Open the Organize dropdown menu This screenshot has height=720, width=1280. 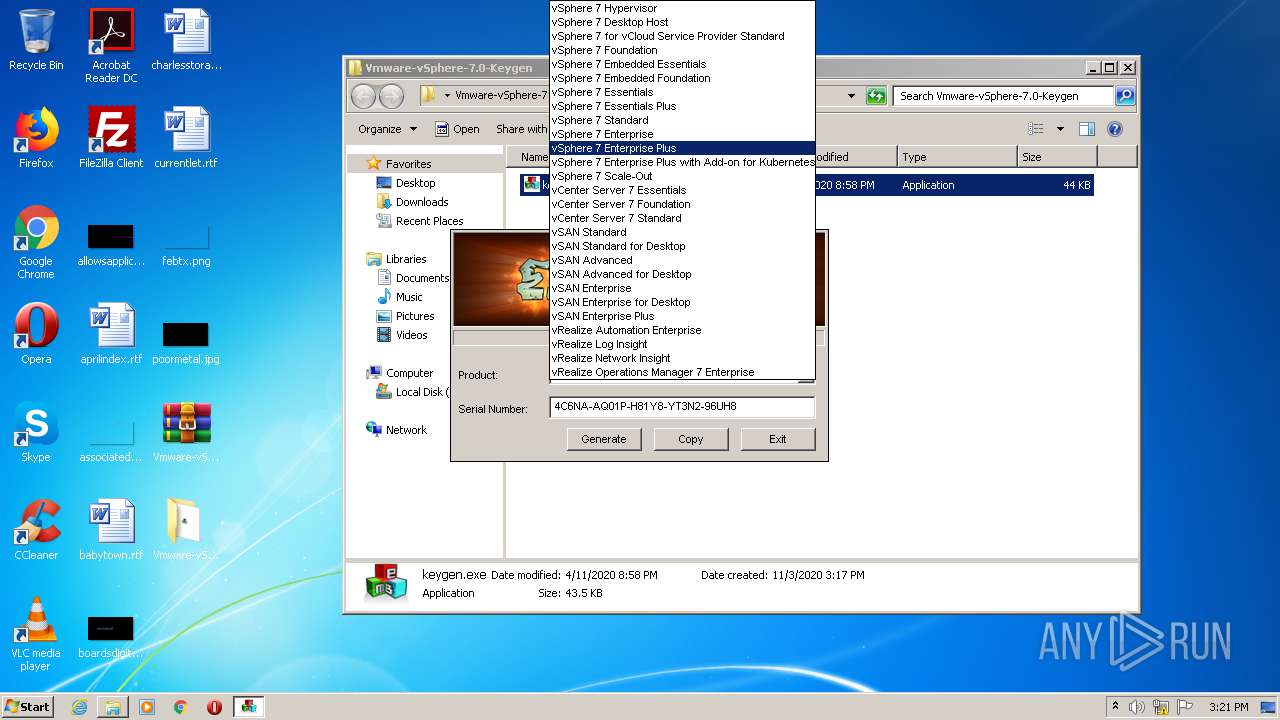[x=387, y=129]
